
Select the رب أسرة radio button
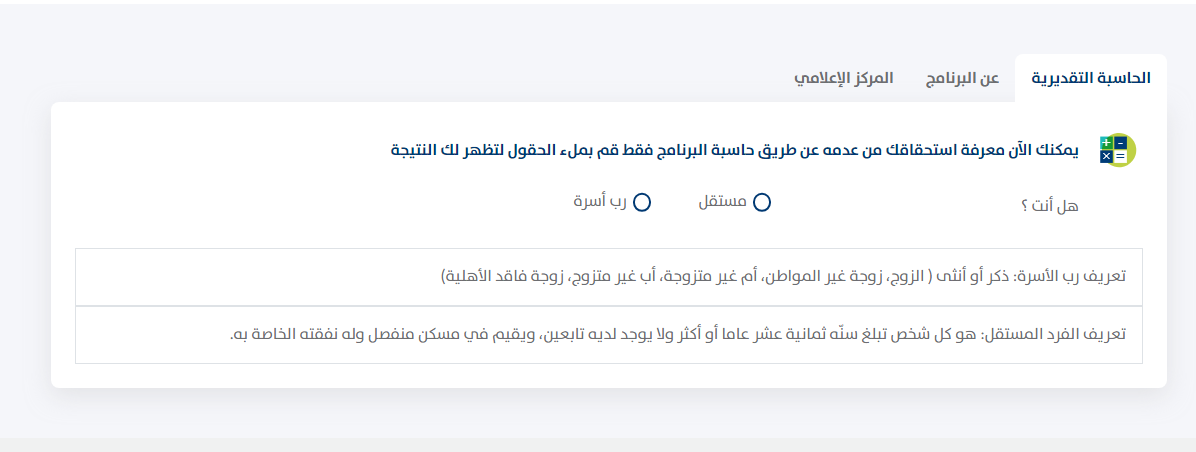[641, 203]
